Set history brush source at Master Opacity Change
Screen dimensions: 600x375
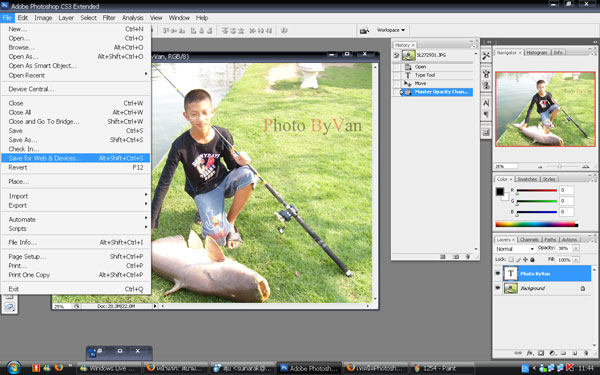coord(397,92)
